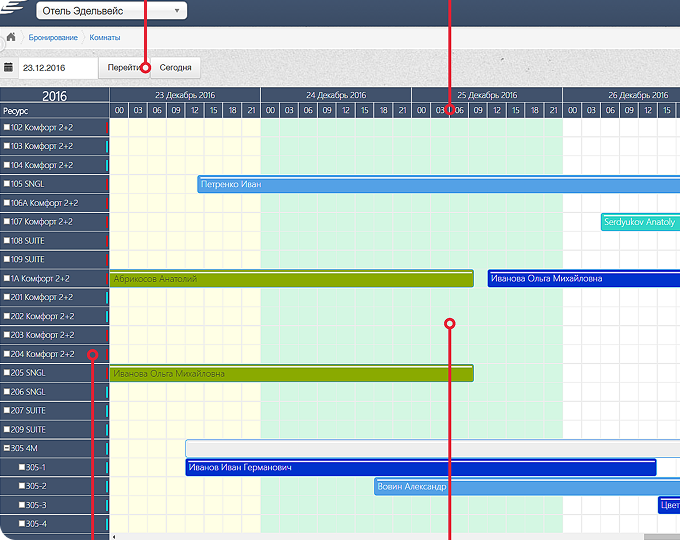This screenshot has height=540, width=680.
Task: Open the gray summary bar in row 305 4M
Action: (432, 448)
